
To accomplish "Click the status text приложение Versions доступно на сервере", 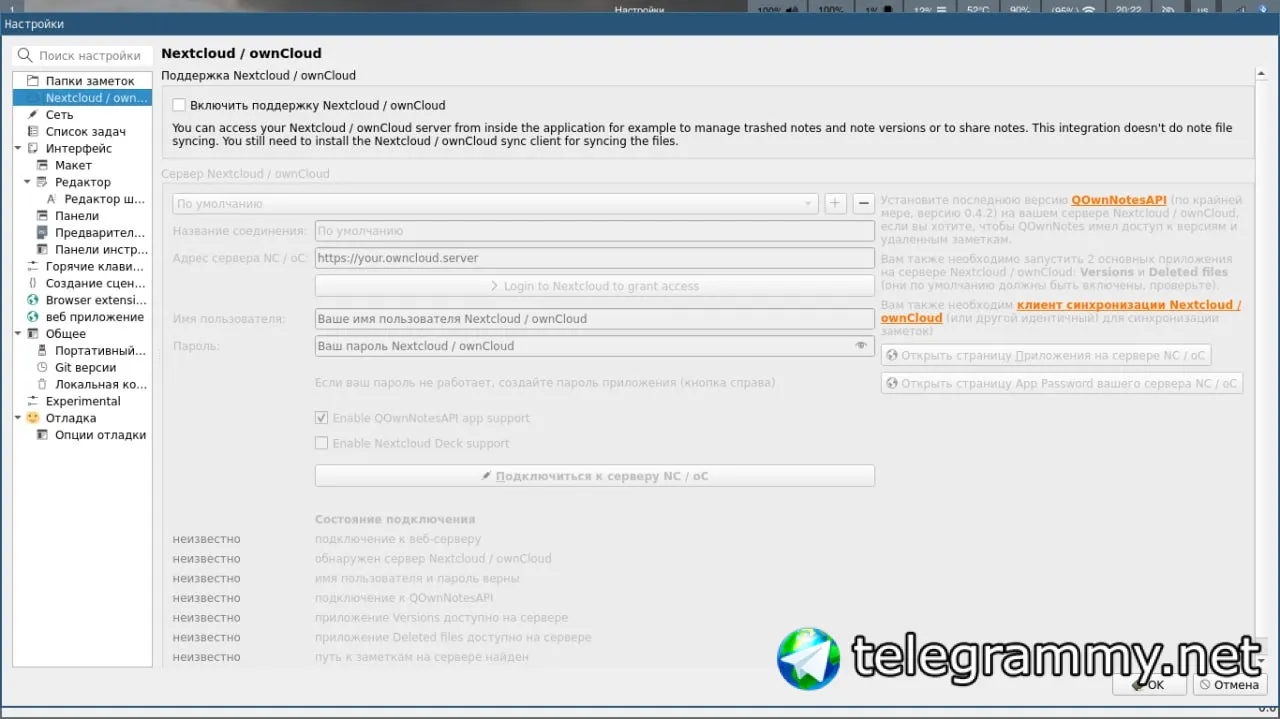I will click(441, 618).
